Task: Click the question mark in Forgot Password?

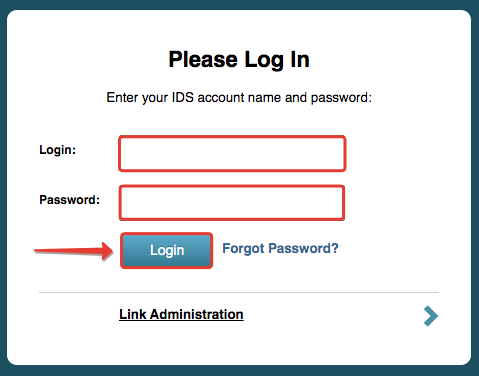Action: pos(335,248)
